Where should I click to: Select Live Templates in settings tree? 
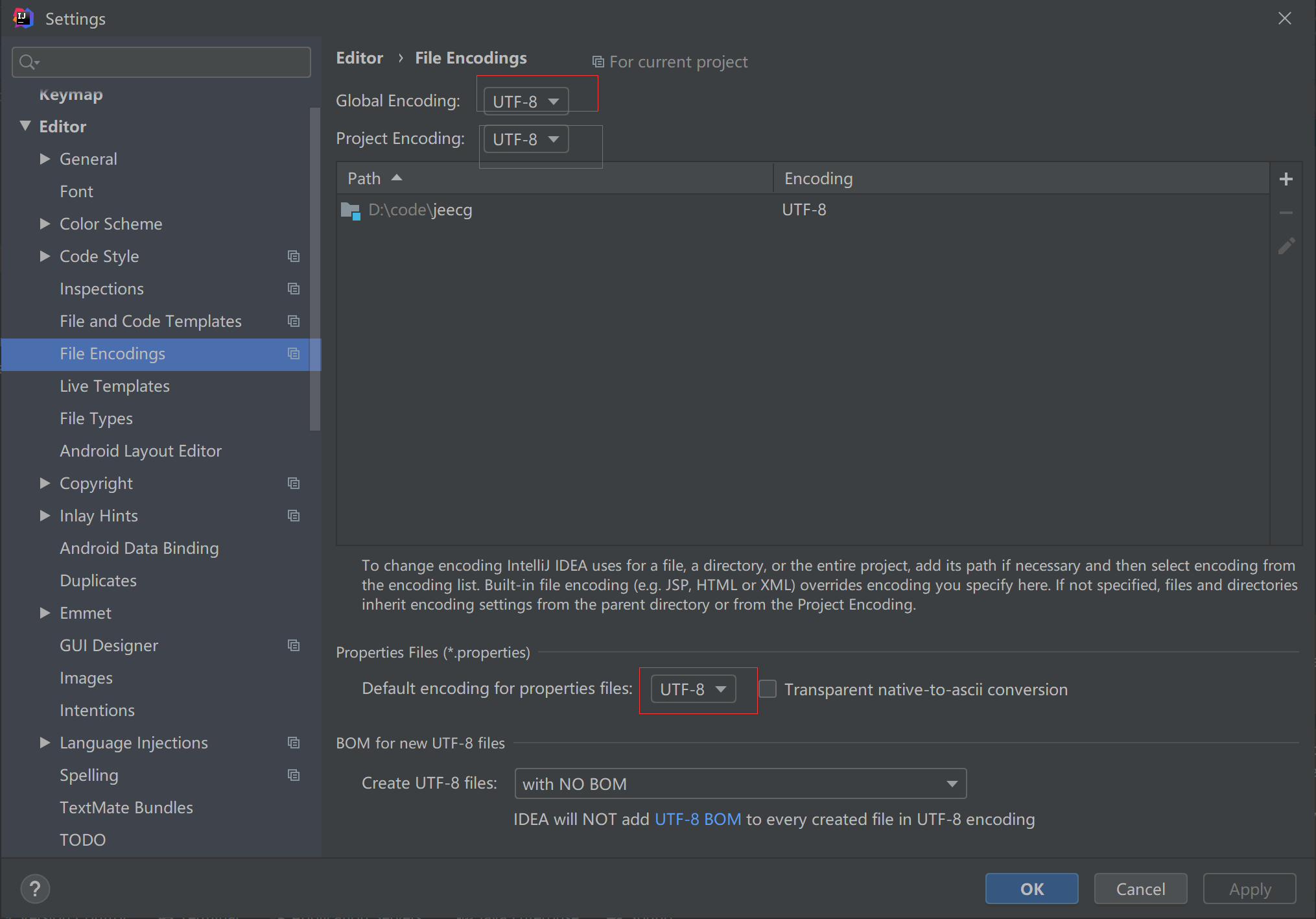click(115, 386)
